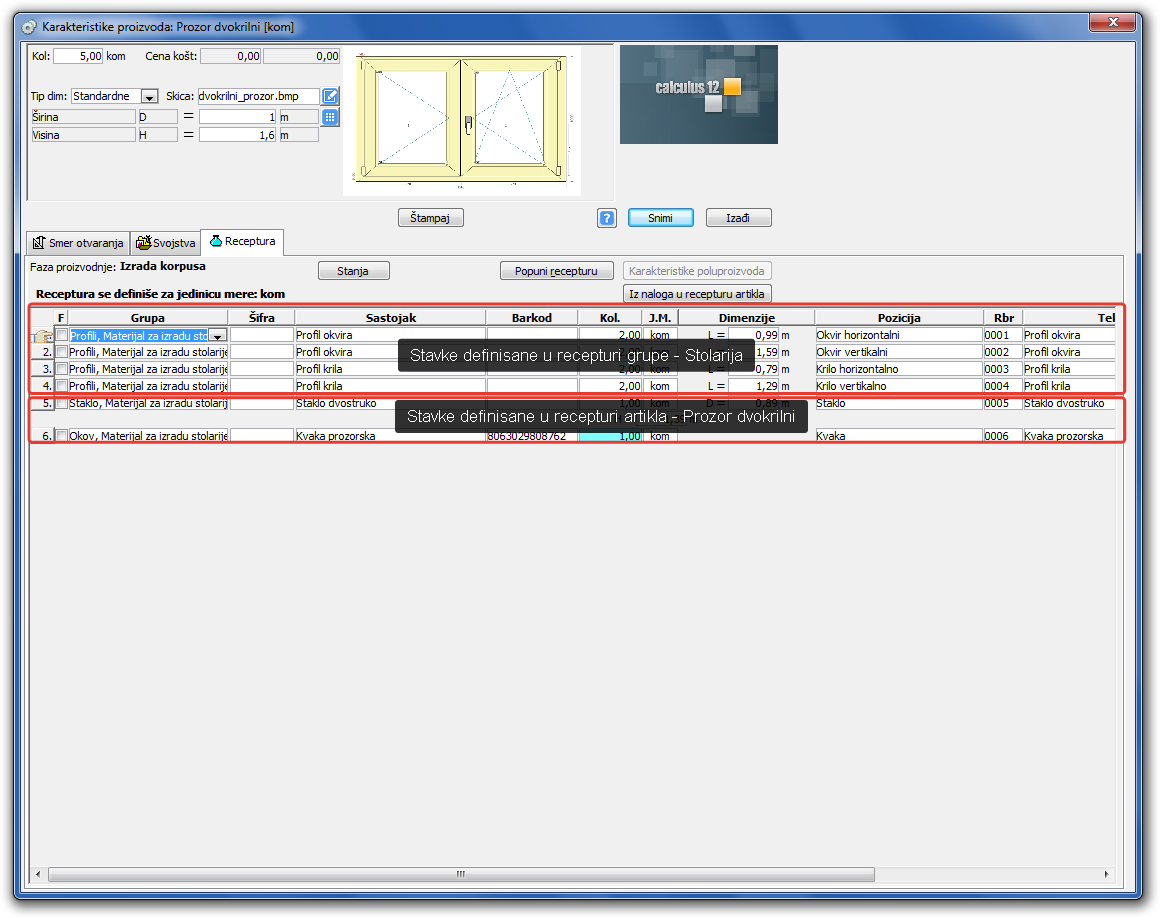1161x919 pixels.
Task: Click the horizontal scrollbar thumb
Action: (x=460, y=874)
